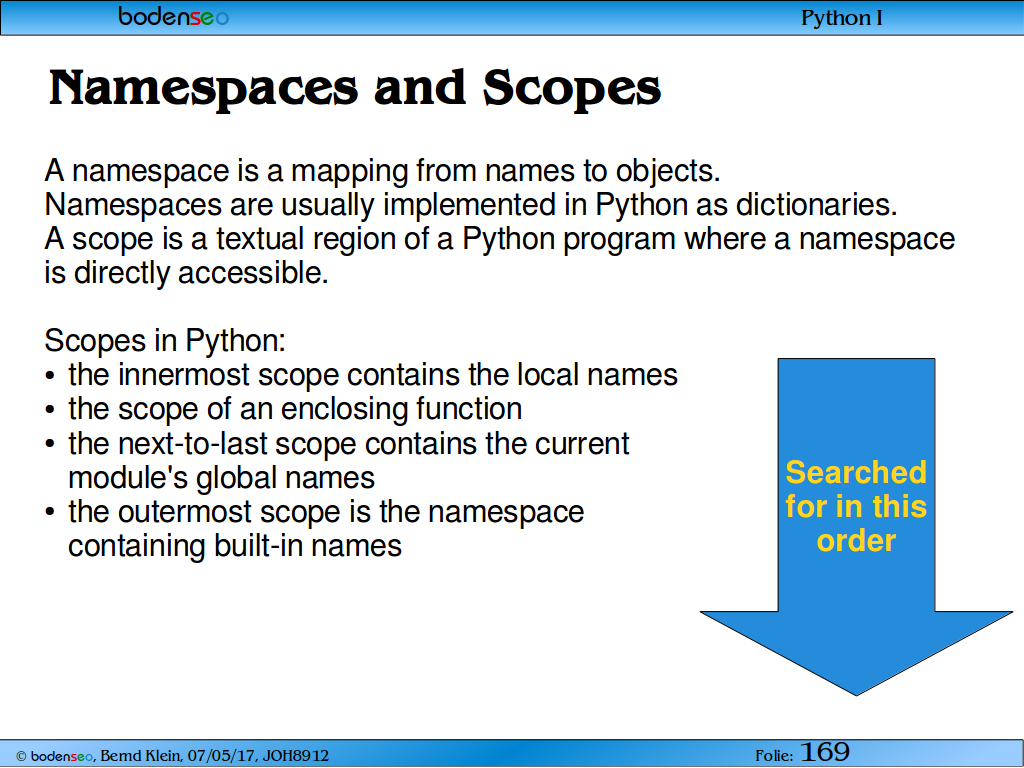This screenshot has height=768, width=1024.
Task: Click the 'containing built-in names' line
Action: click(234, 546)
